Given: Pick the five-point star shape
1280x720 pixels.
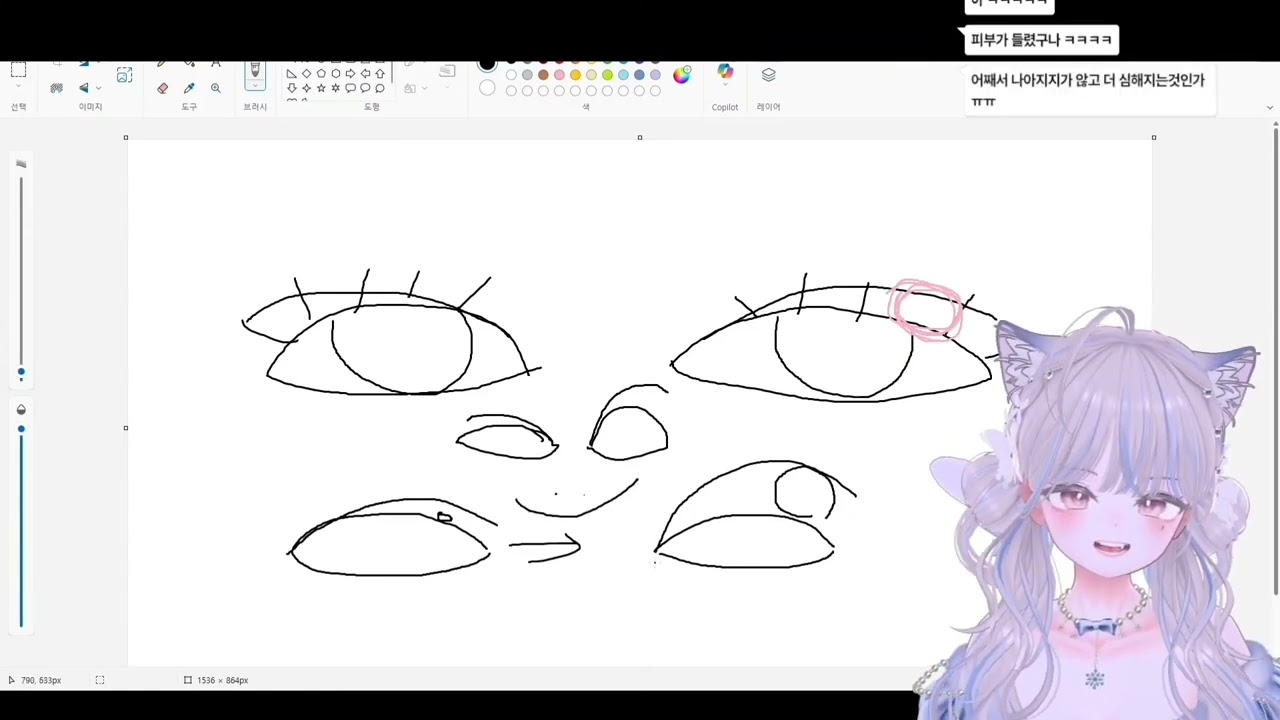Looking at the screenshot, I should coord(321,88).
